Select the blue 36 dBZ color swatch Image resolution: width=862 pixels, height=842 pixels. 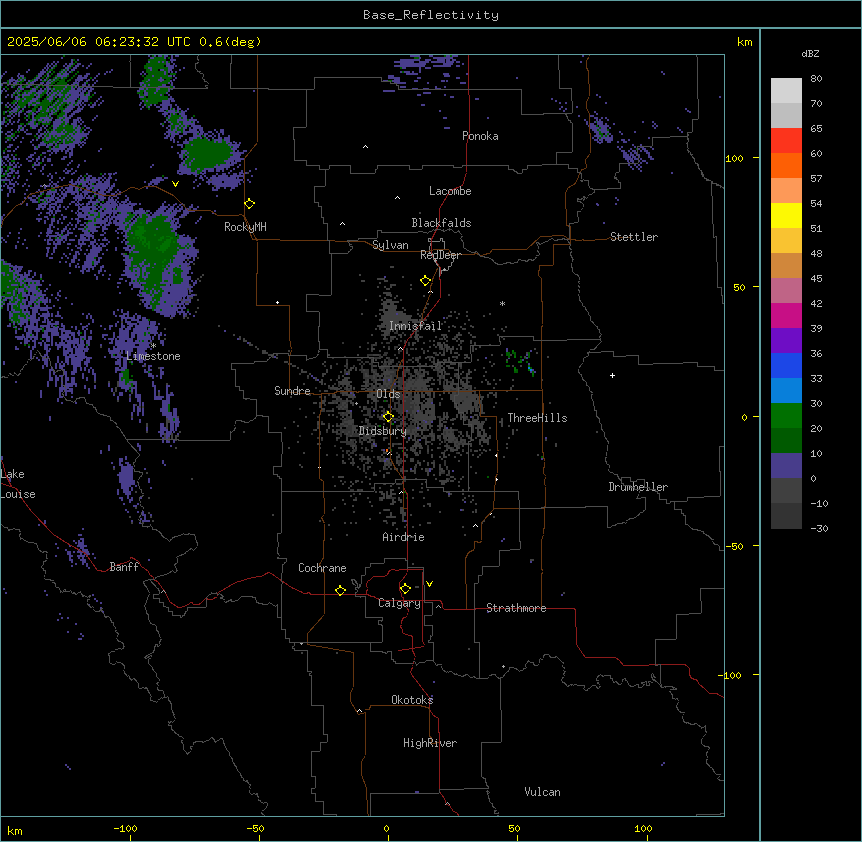(786, 365)
